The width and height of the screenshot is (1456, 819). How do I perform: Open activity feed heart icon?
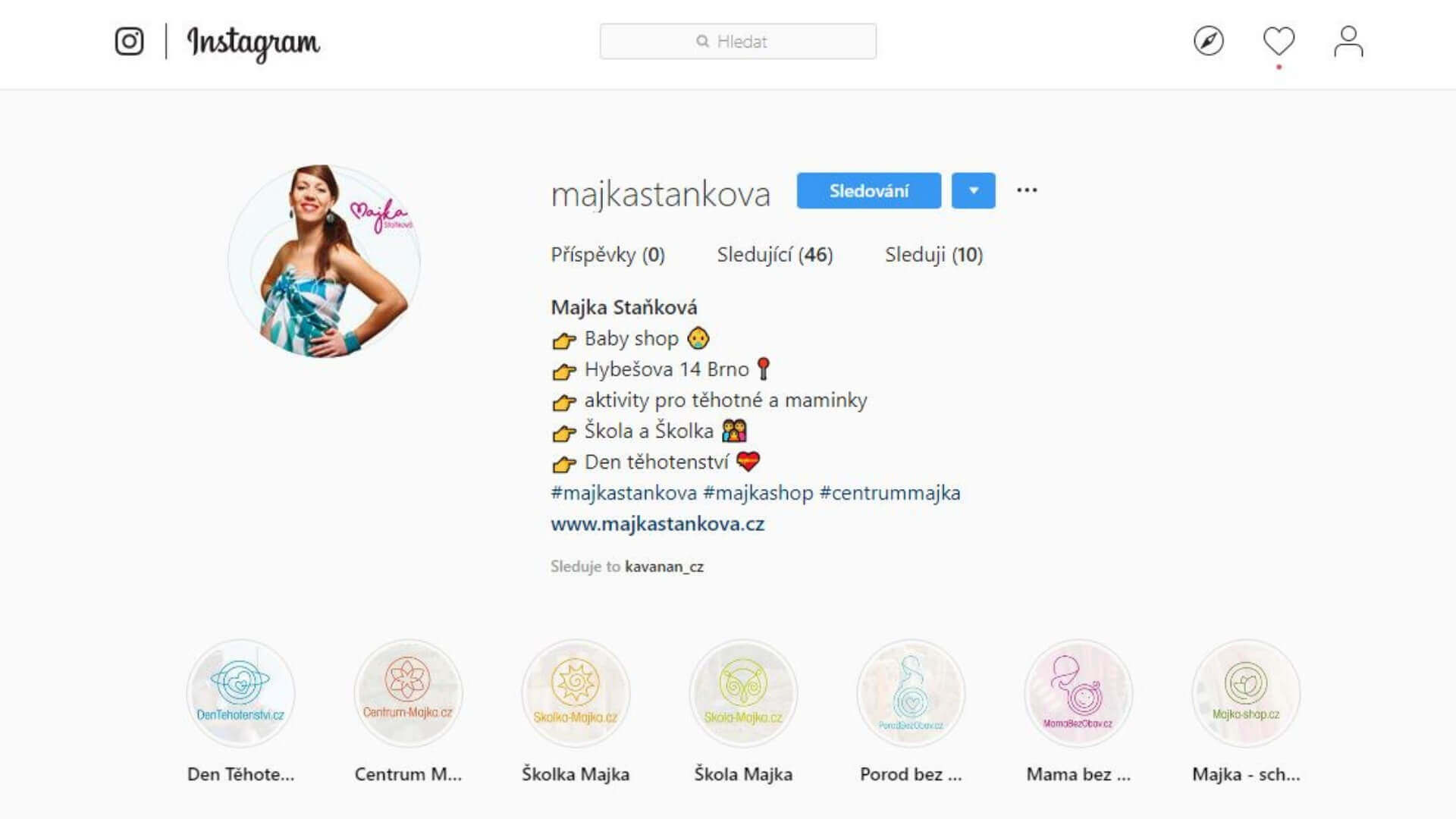[1279, 41]
